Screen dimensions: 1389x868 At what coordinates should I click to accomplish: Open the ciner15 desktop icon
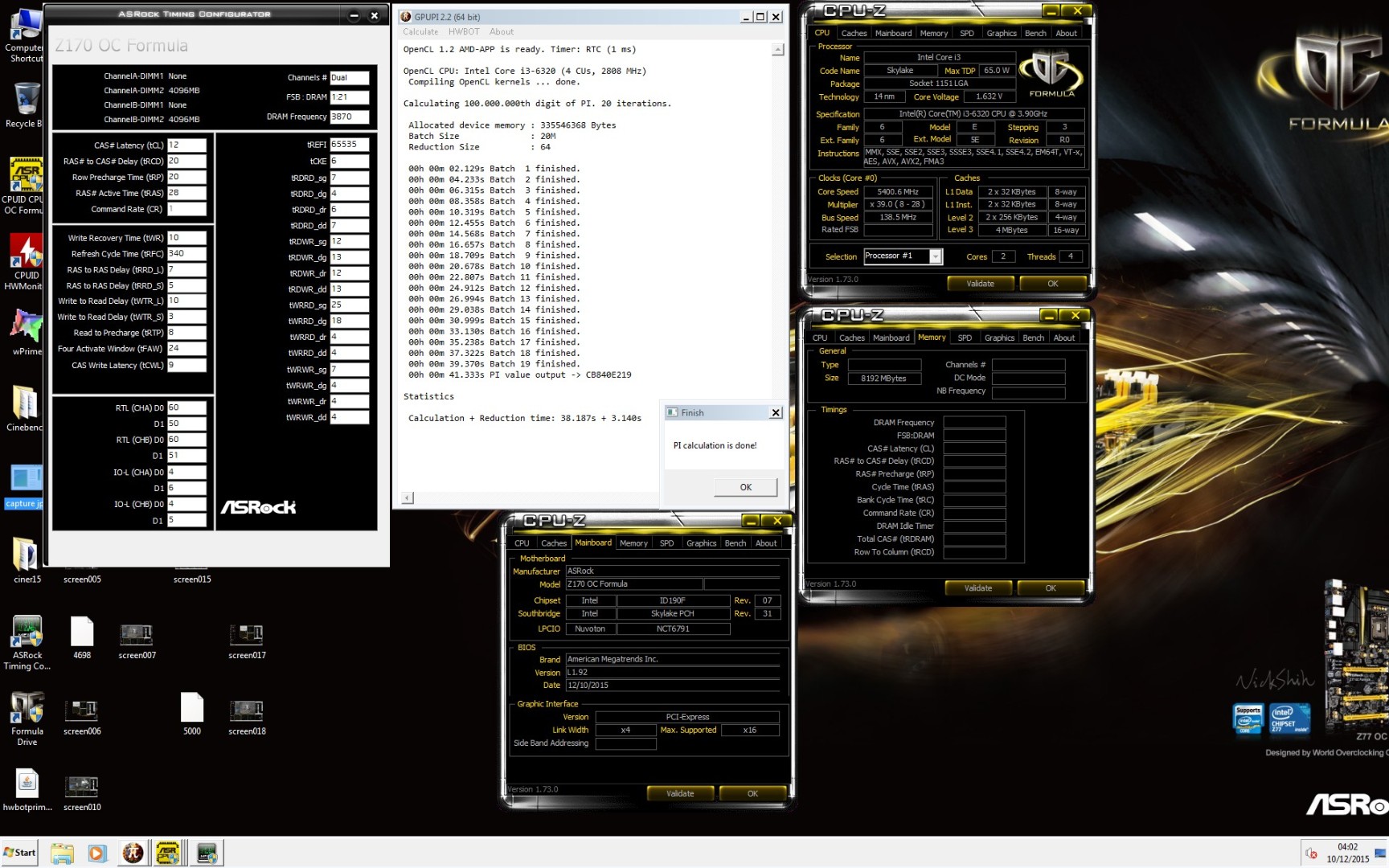click(x=27, y=559)
